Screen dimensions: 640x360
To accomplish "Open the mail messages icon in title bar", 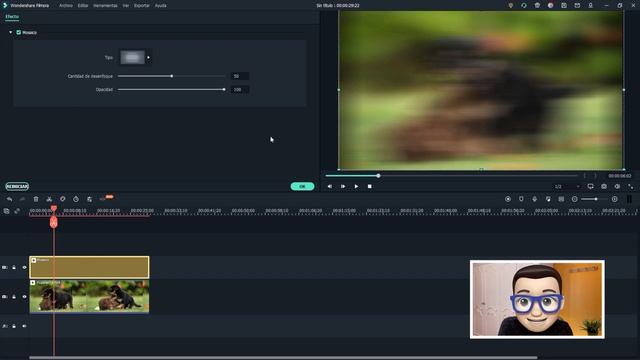I will tap(577, 6).
